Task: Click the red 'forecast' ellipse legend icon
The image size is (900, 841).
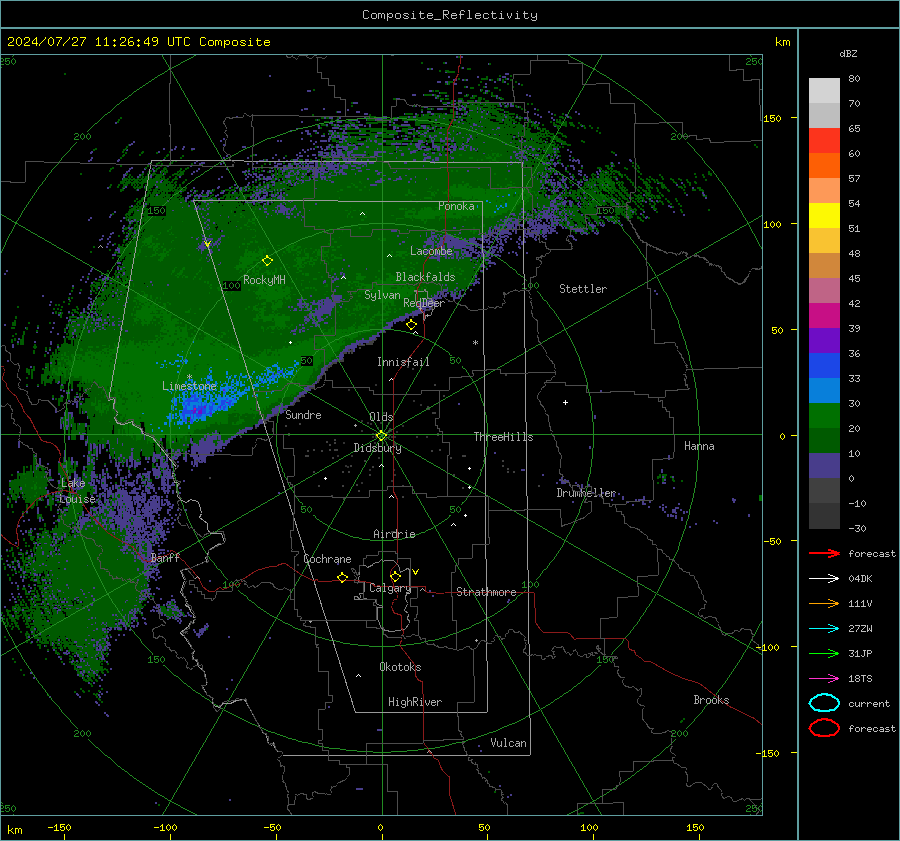Action: (x=824, y=728)
